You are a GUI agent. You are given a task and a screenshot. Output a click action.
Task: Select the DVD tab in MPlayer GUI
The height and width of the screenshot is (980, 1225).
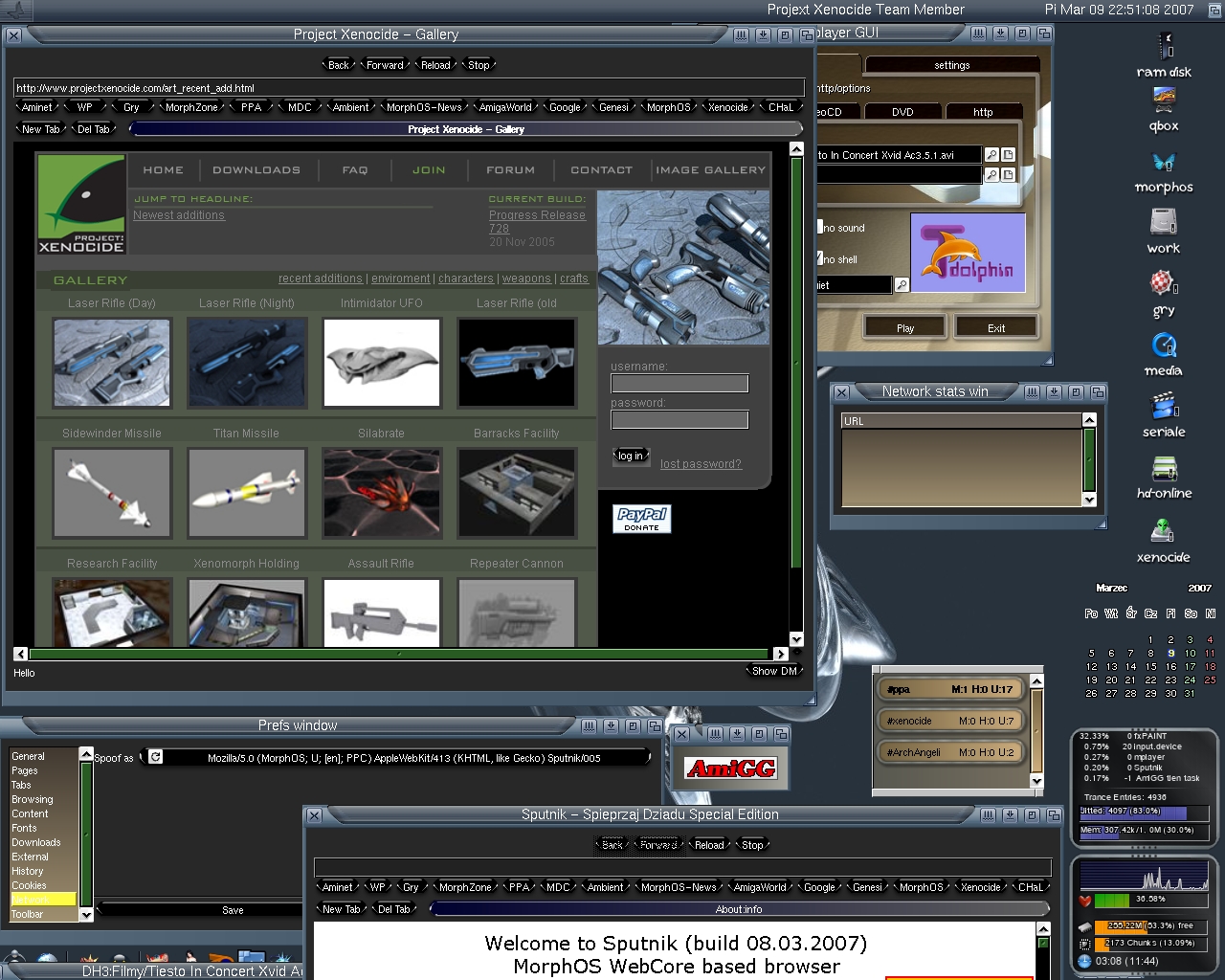click(902, 112)
